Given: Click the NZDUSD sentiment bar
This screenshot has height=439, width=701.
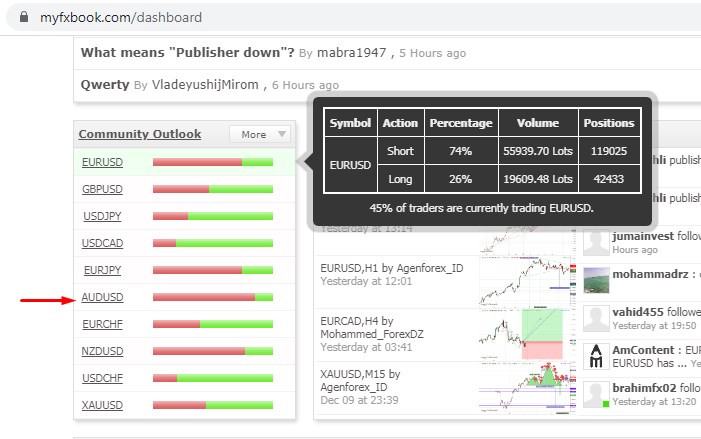Looking at the screenshot, I should [213, 351].
